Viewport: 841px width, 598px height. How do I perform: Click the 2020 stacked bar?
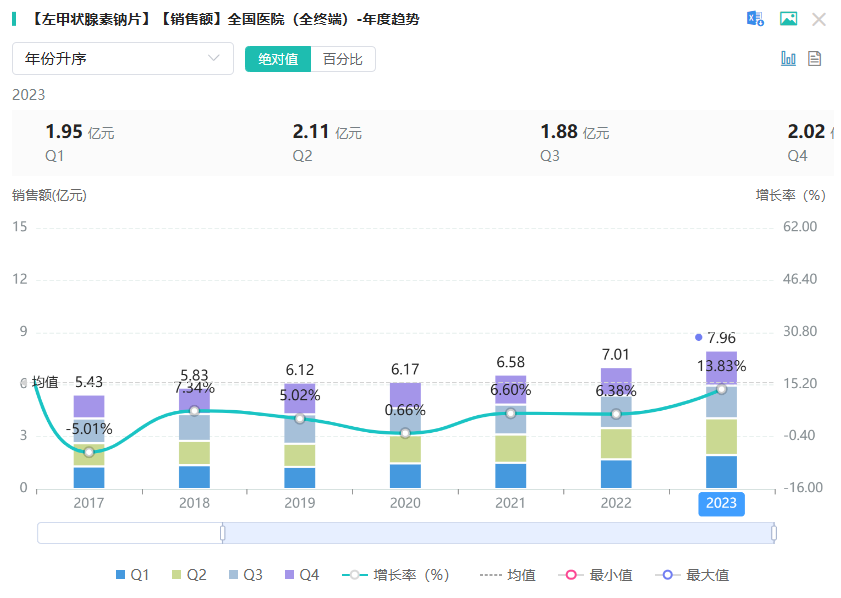(x=405, y=435)
